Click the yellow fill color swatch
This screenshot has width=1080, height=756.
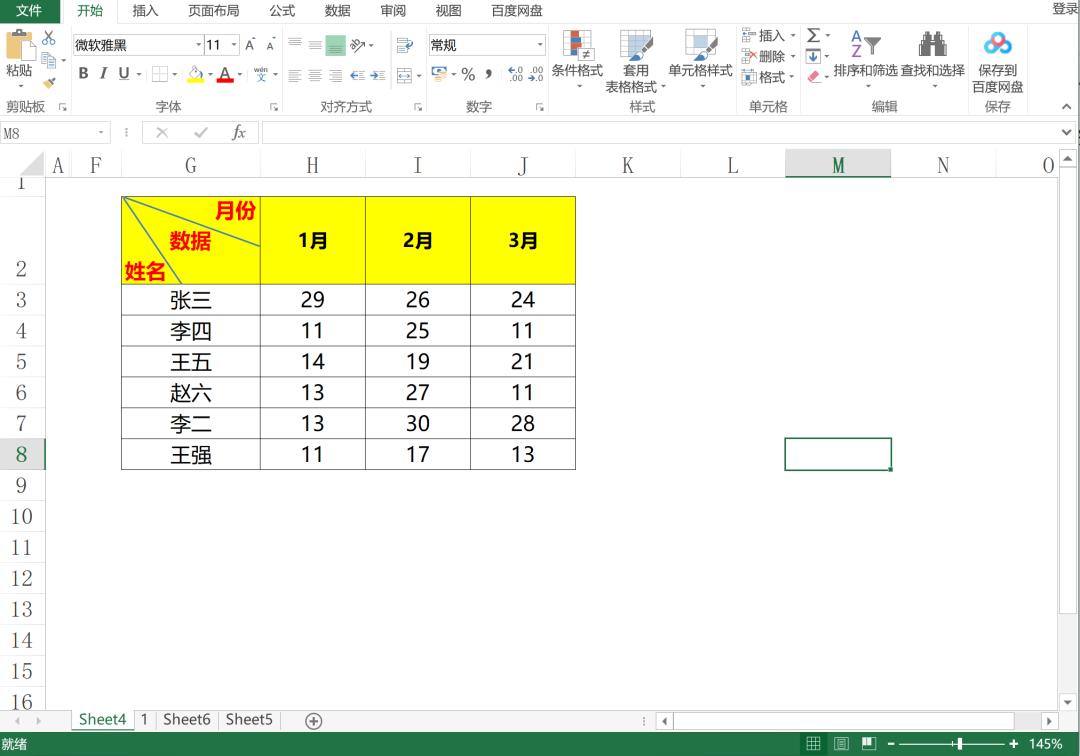(x=195, y=75)
